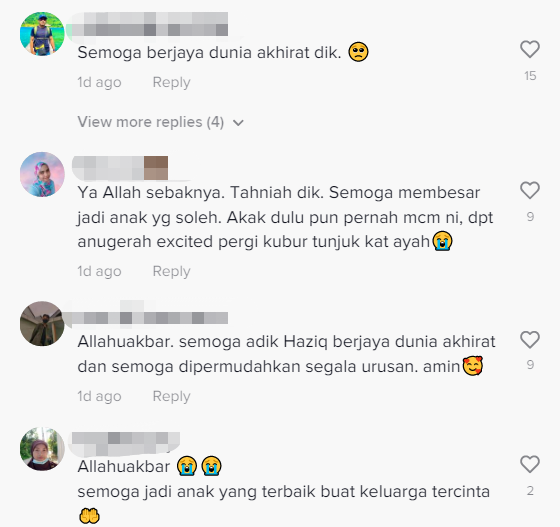
Task: Open avatar of woman with face mask
Action: pyautogui.click(x=42, y=449)
